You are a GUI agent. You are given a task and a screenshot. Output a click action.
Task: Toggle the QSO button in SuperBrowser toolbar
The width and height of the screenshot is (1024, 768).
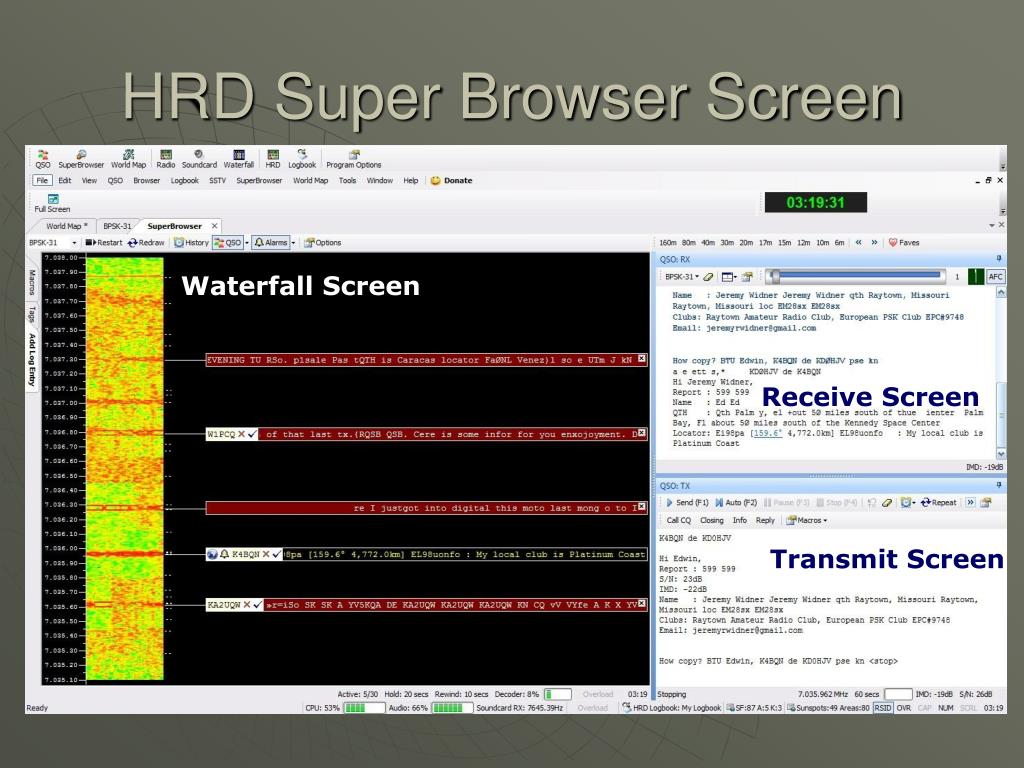[x=228, y=242]
